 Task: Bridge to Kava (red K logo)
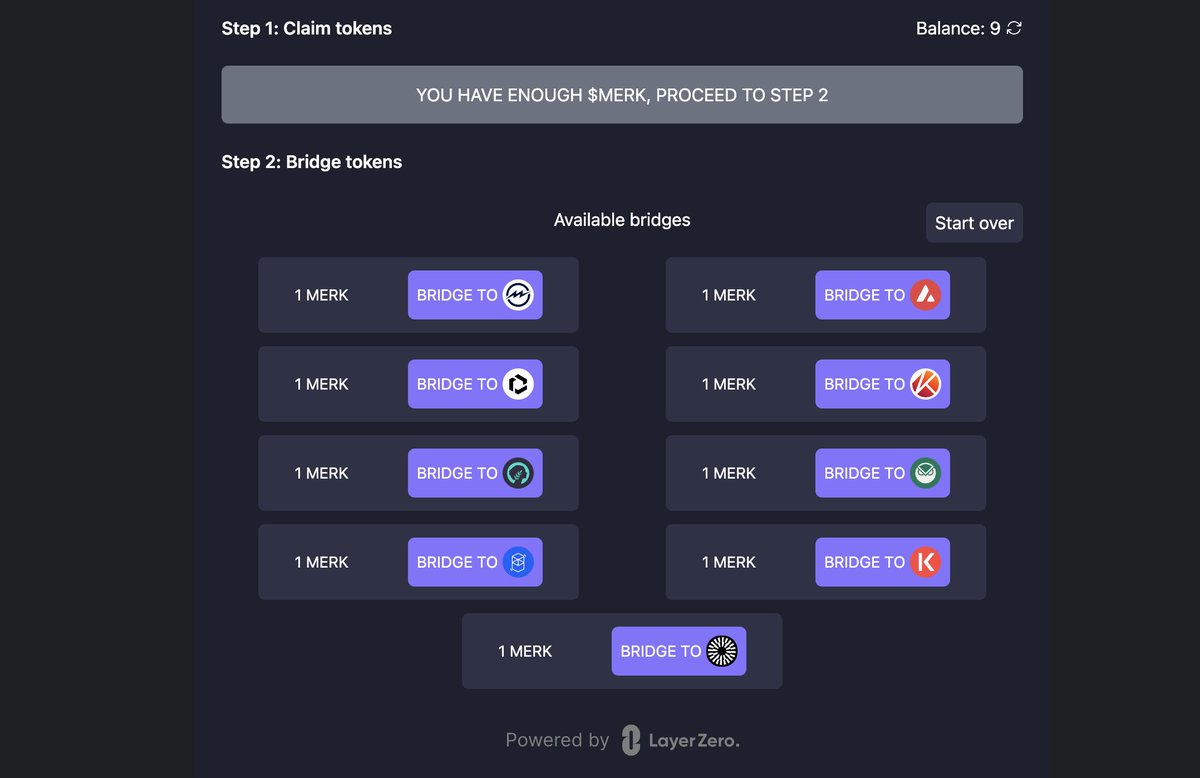(x=882, y=562)
